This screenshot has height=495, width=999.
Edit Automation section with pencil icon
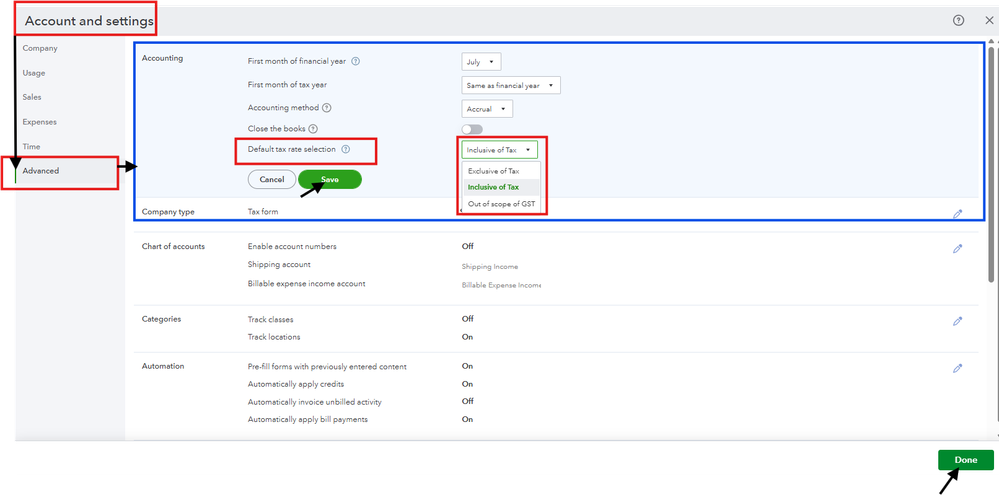(x=957, y=368)
